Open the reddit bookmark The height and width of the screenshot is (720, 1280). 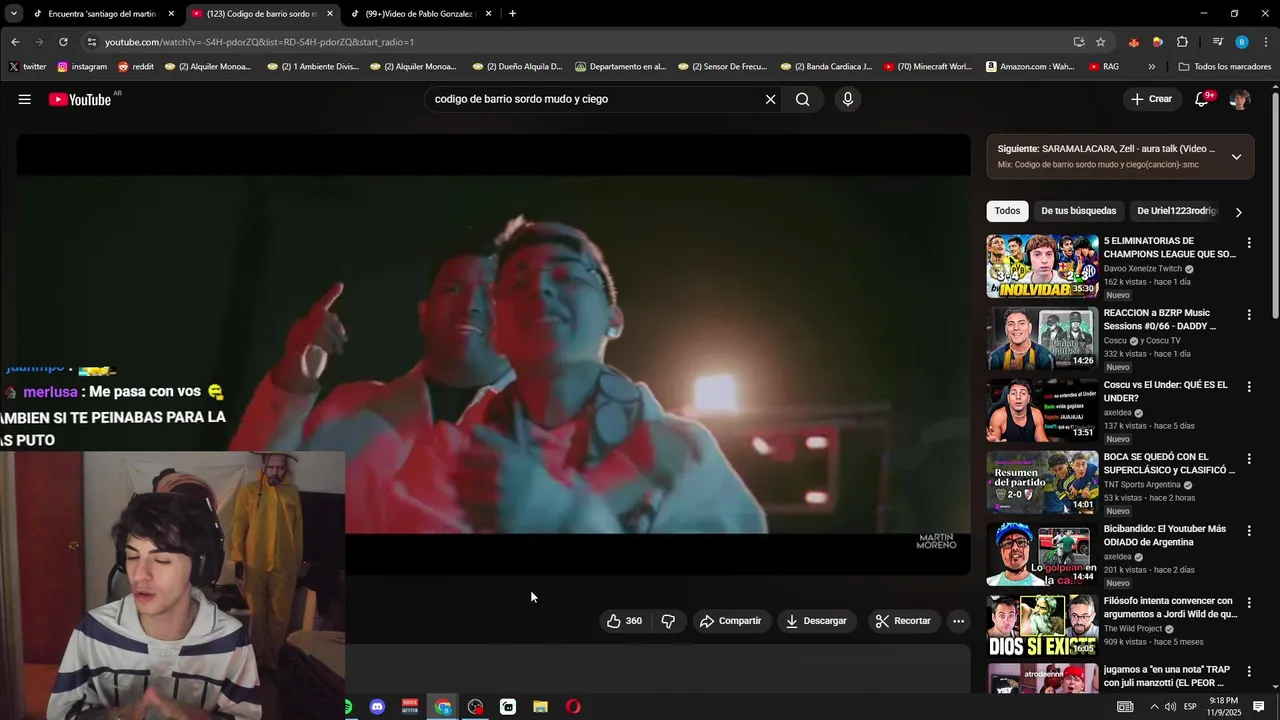coord(136,67)
